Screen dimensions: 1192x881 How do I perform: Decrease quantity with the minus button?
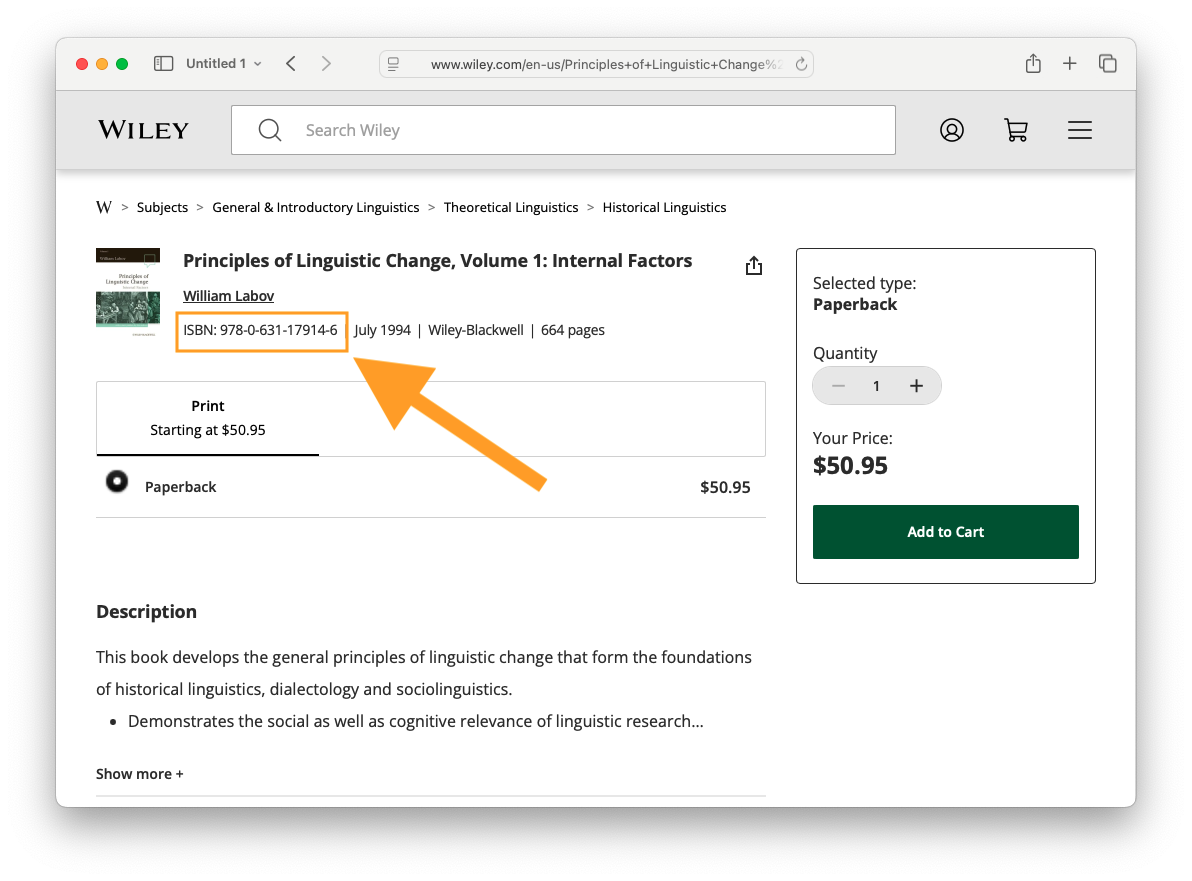tap(839, 386)
